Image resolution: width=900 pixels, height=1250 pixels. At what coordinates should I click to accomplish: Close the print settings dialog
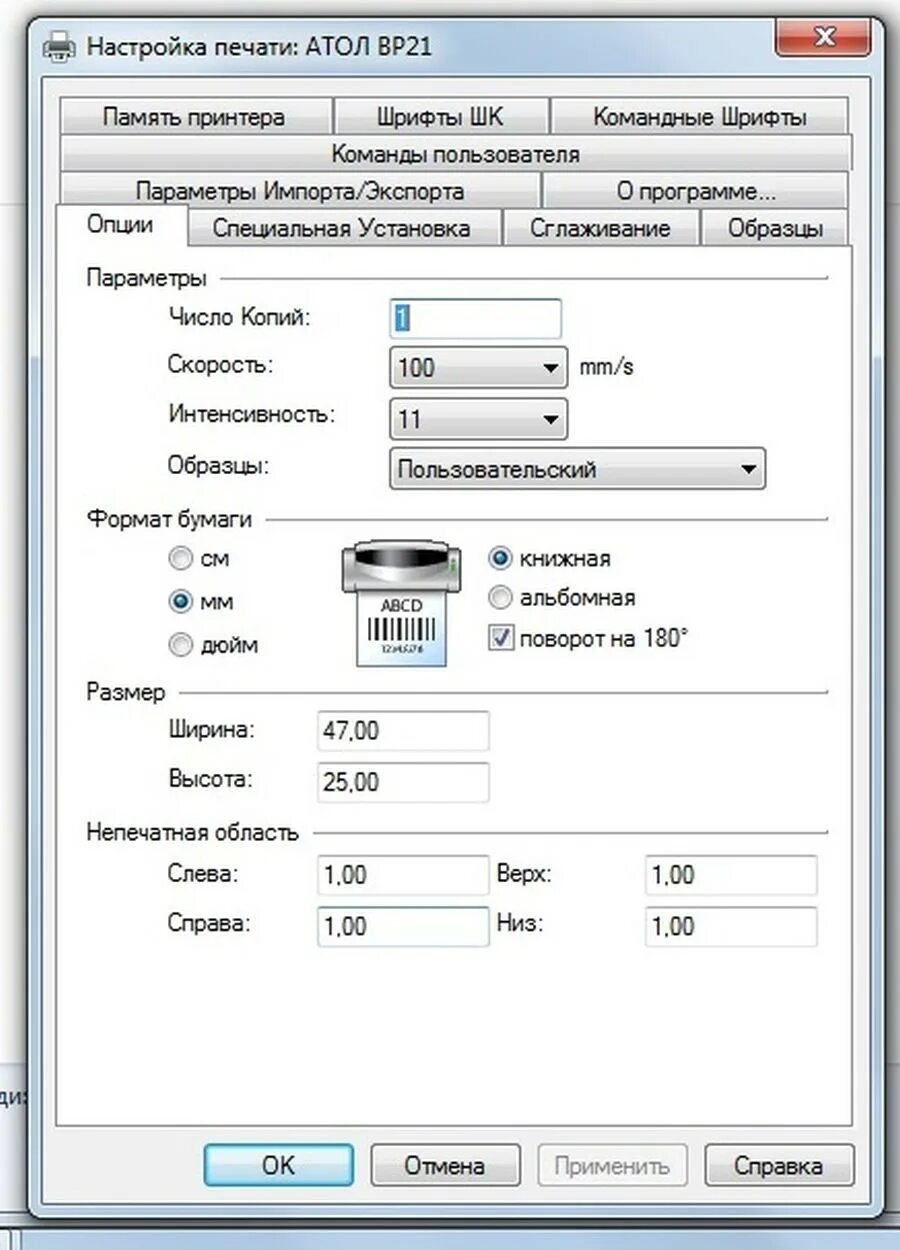point(824,40)
